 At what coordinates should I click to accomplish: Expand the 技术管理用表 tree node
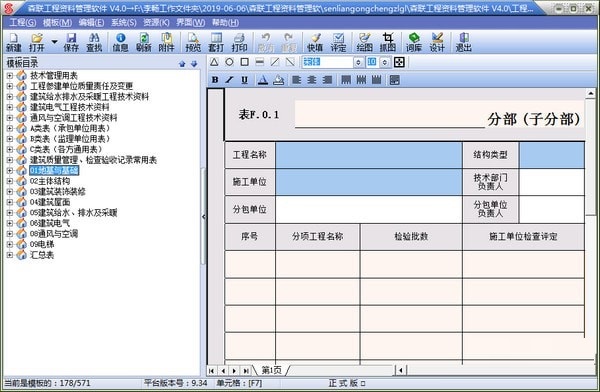click(x=10, y=76)
